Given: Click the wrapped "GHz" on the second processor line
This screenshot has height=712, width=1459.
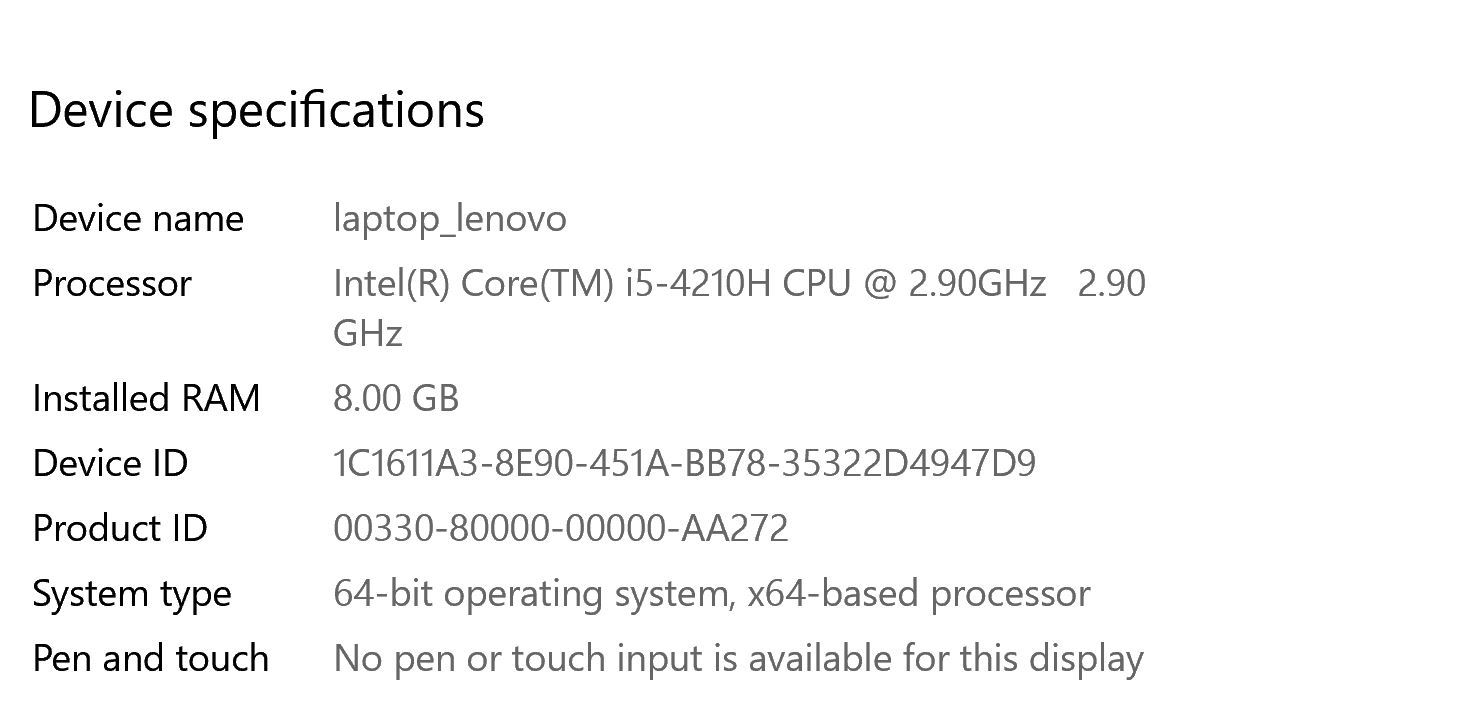Looking at the screenshot, I should coord(368,333).
